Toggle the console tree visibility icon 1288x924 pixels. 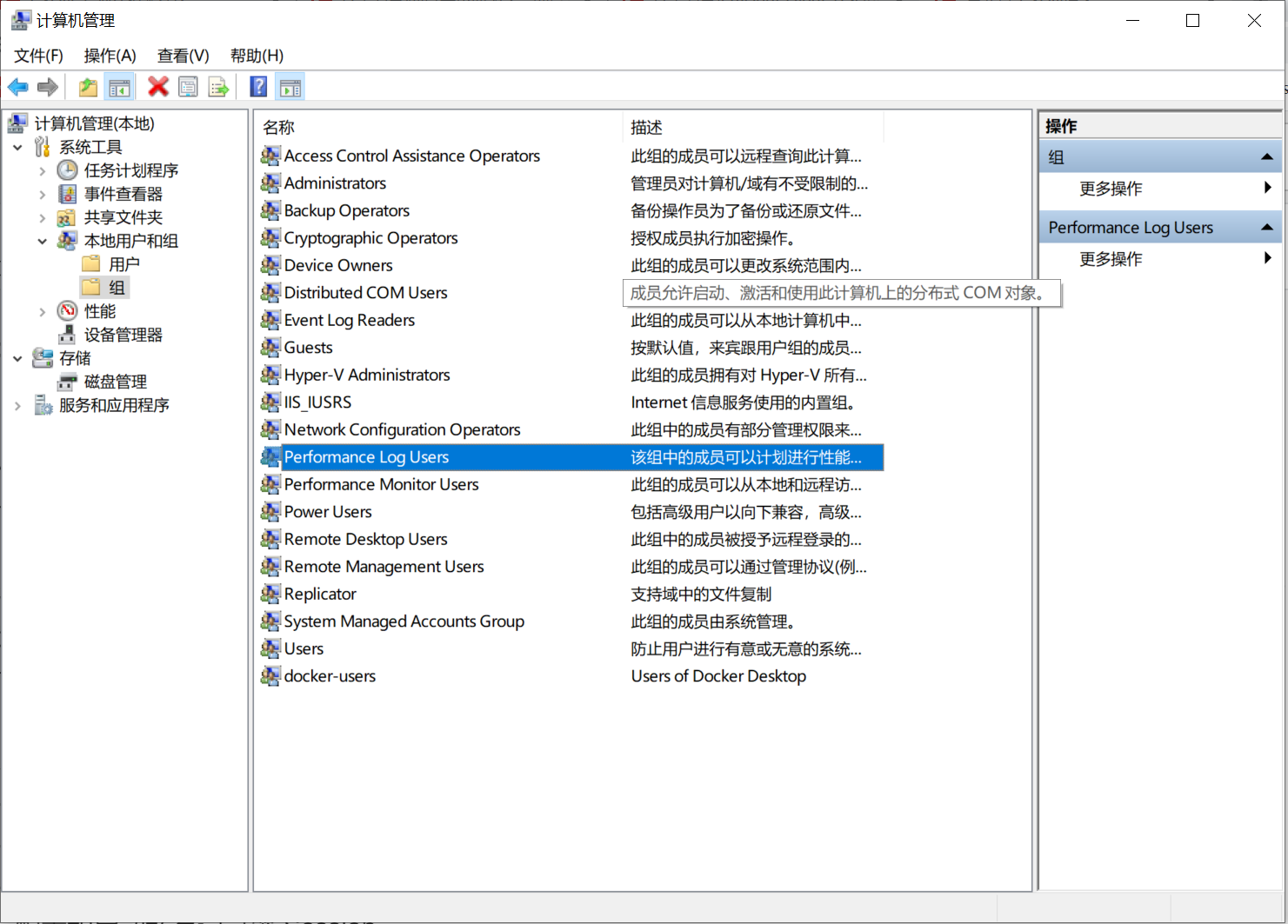click(119, 86)
